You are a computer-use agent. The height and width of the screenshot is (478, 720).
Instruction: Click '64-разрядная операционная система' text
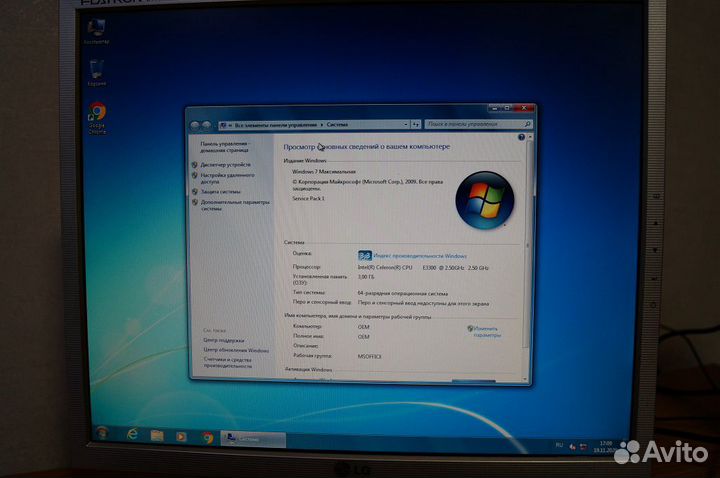click(402, 293)
